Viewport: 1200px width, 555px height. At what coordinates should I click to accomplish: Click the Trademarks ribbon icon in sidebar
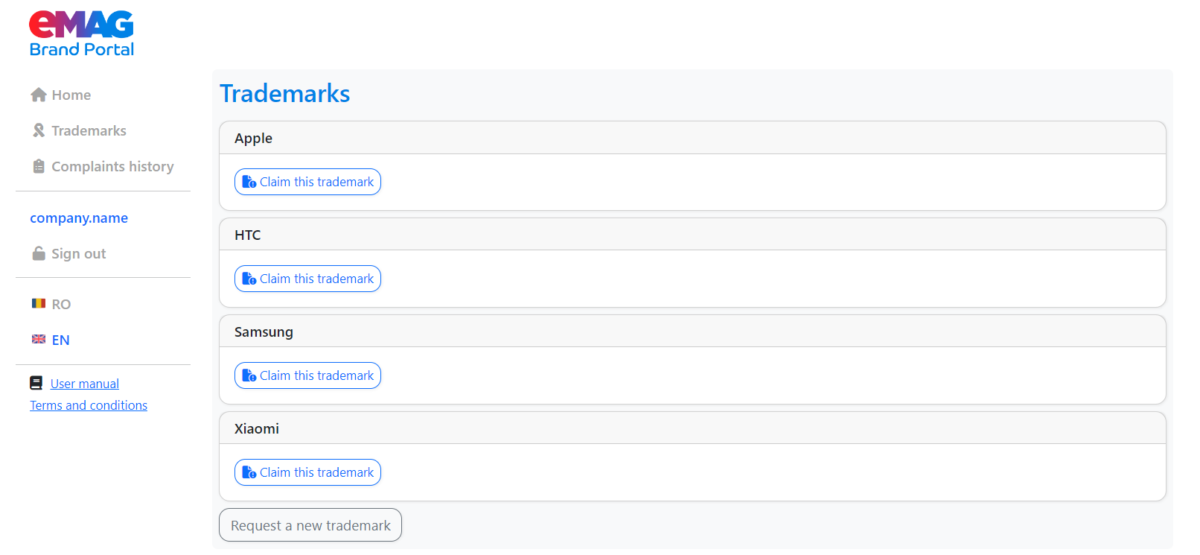(x=38, y=131)
